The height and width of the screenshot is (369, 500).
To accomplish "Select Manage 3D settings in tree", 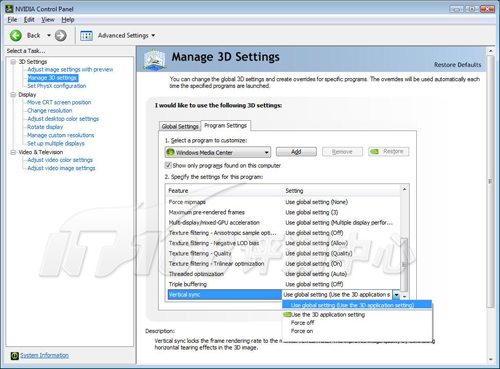I will click(52, 78).
